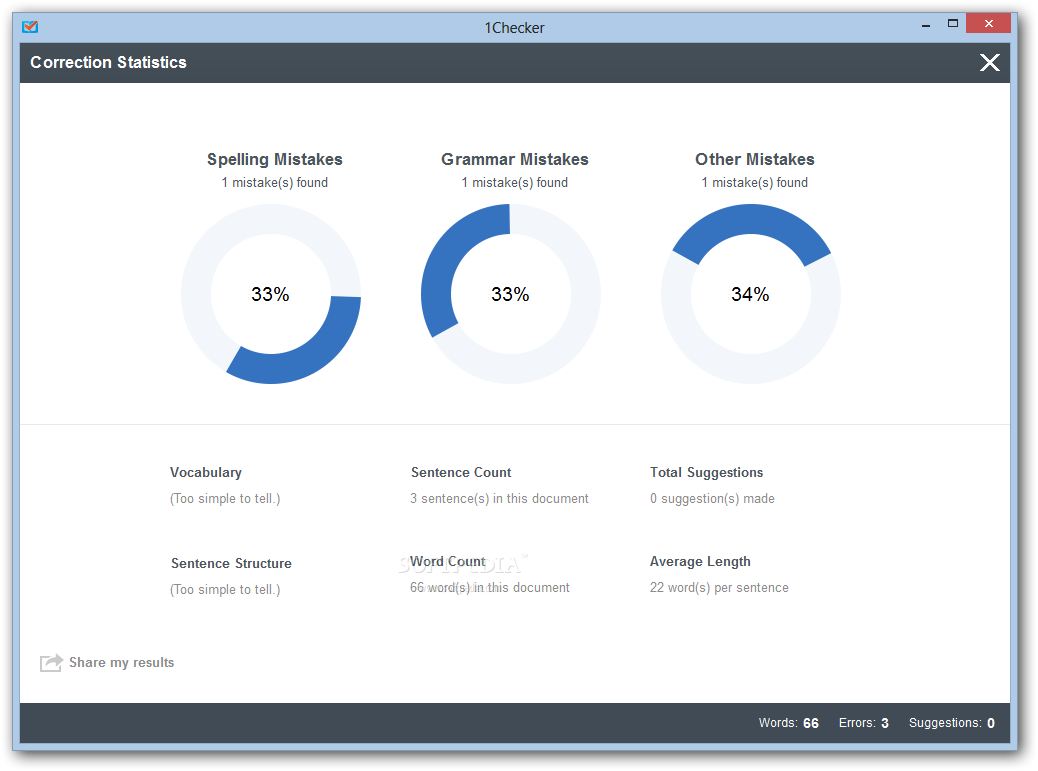Screen dimensions: 1038x771
Task: Click '1 mistake(s) found' under Grammar Mistakes
Action: click(515, 183)
